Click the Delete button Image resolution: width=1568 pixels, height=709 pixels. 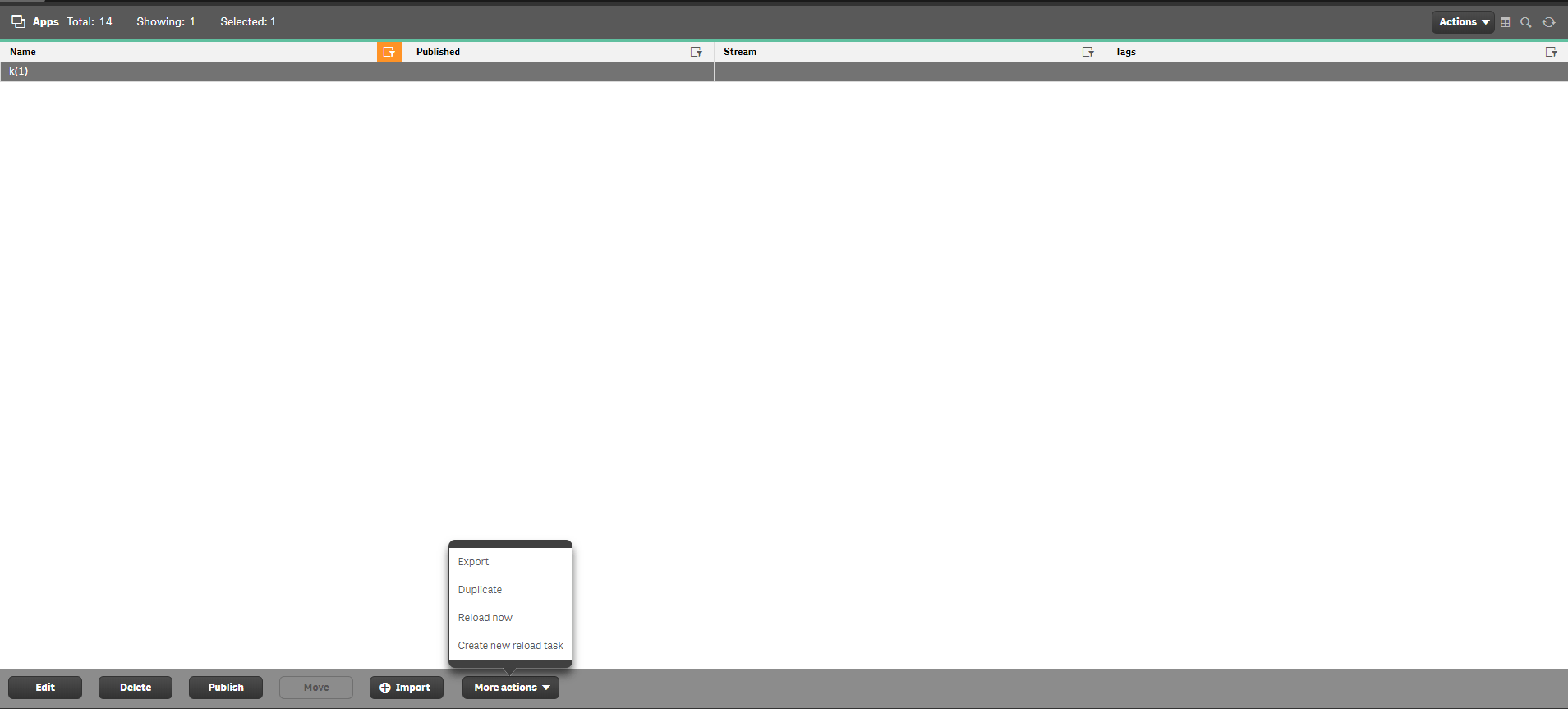[x=136, y=688]
